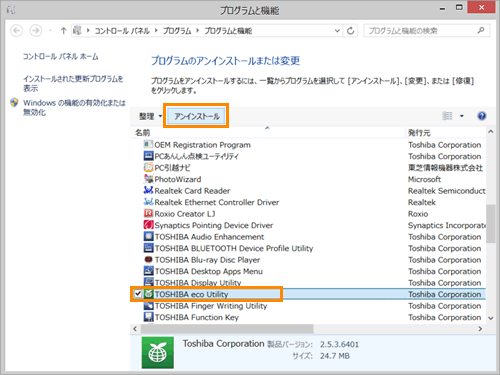500x375 pixels.
Task: Click vertical scrollbar up arrow
Action: pos(490,132)
